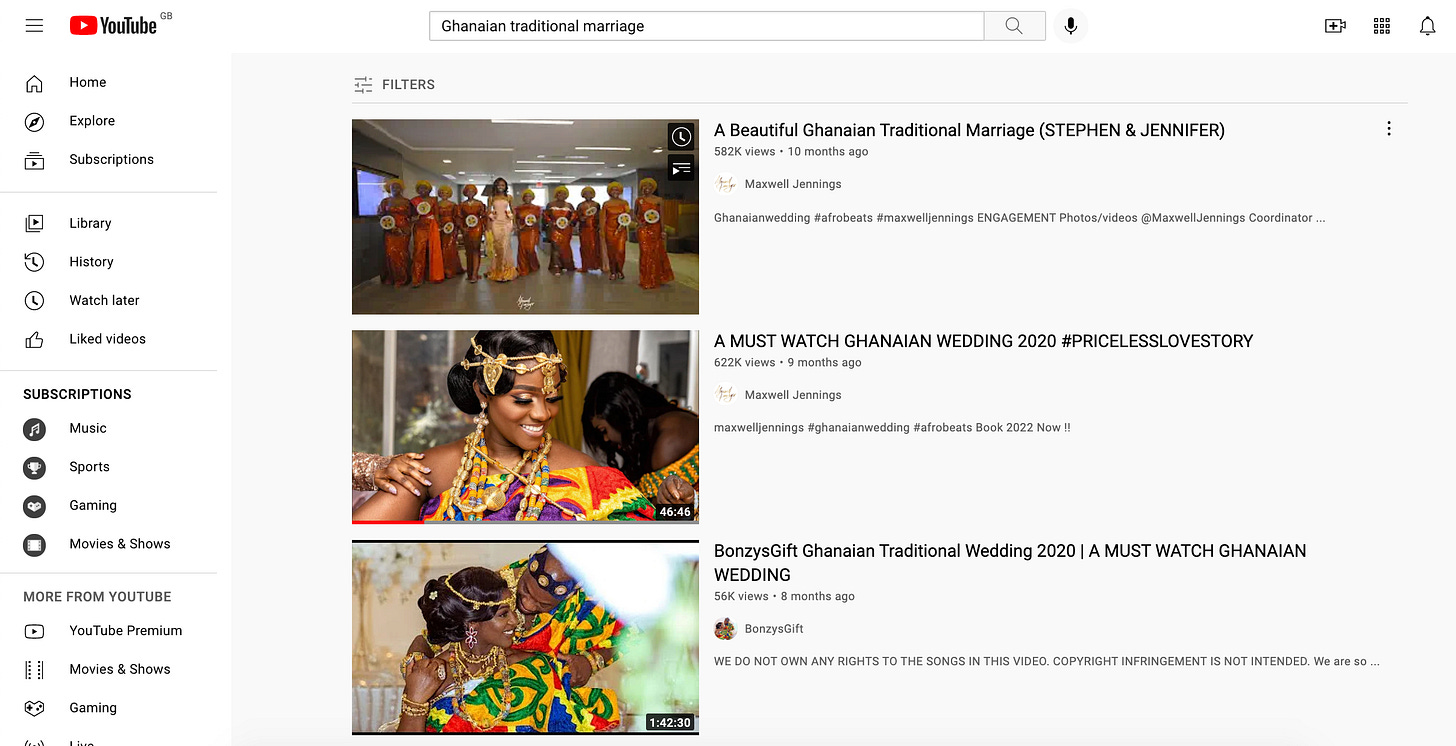Screen dimensions: 1456x746
Task: Click the Sports trophy icon
Action: [x=35, y=467]
